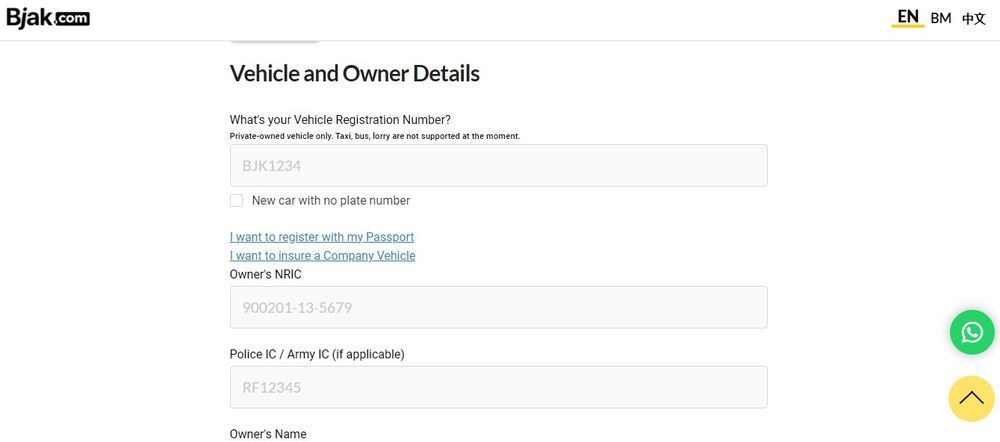
Task: Open the green WhatsApp chat bubble
Action: [971, 332]
